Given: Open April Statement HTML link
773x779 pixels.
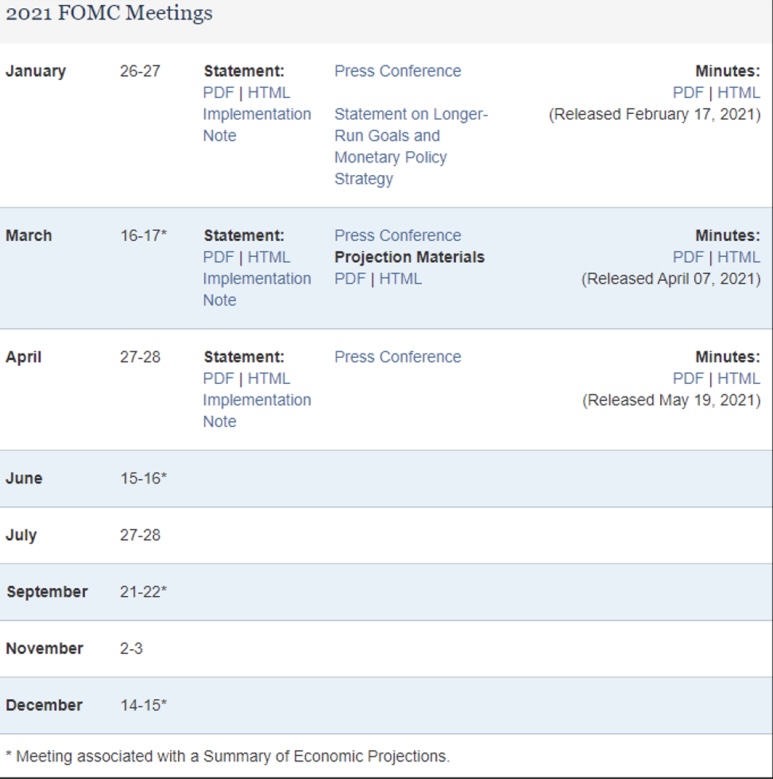Looking at the screenshot, I should click(x=269, y=379).
